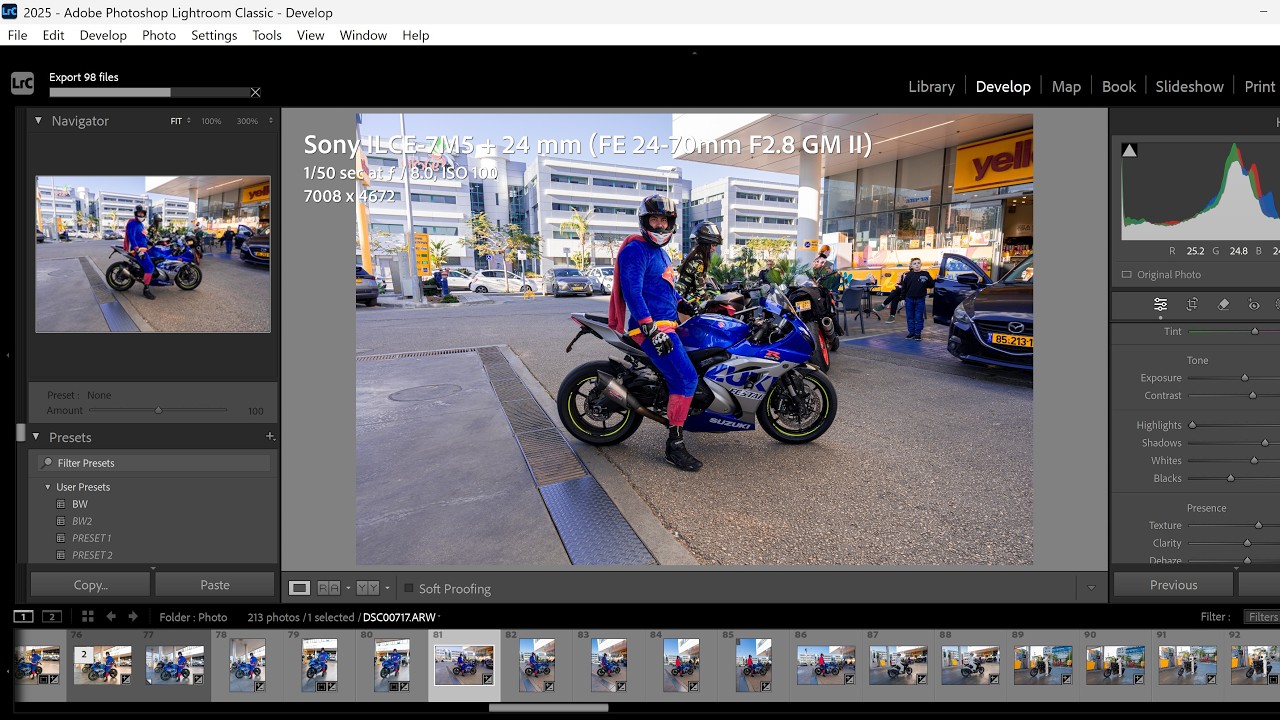The image size is (1280, 720).
Task: Click the search icon in Filter Presets
Action: pos(47,463)
